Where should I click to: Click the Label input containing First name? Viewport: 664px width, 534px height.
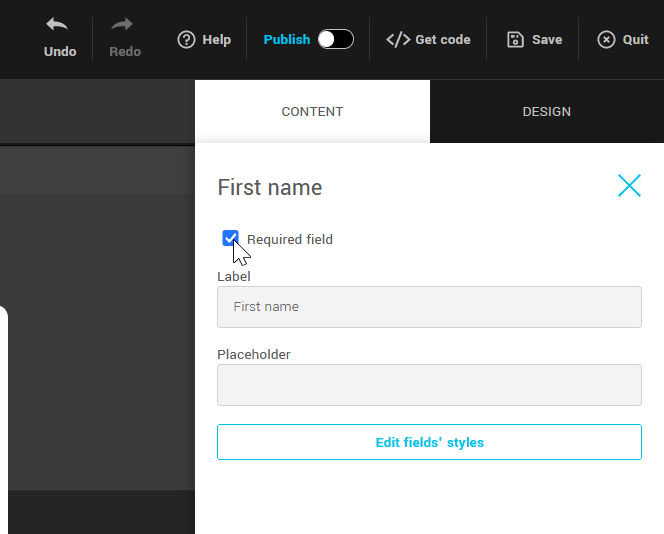[x=429, y=307]
